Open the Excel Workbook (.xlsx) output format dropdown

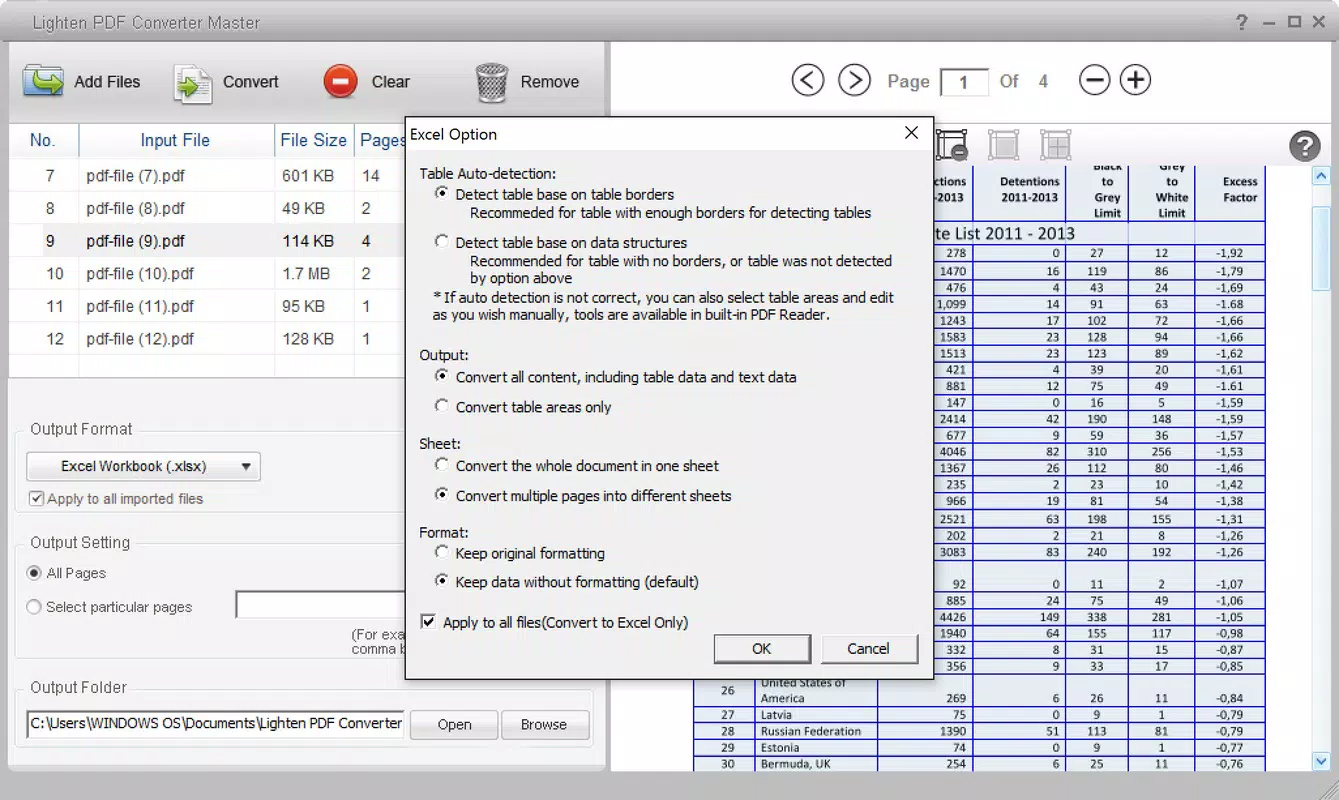coord(143,466)
